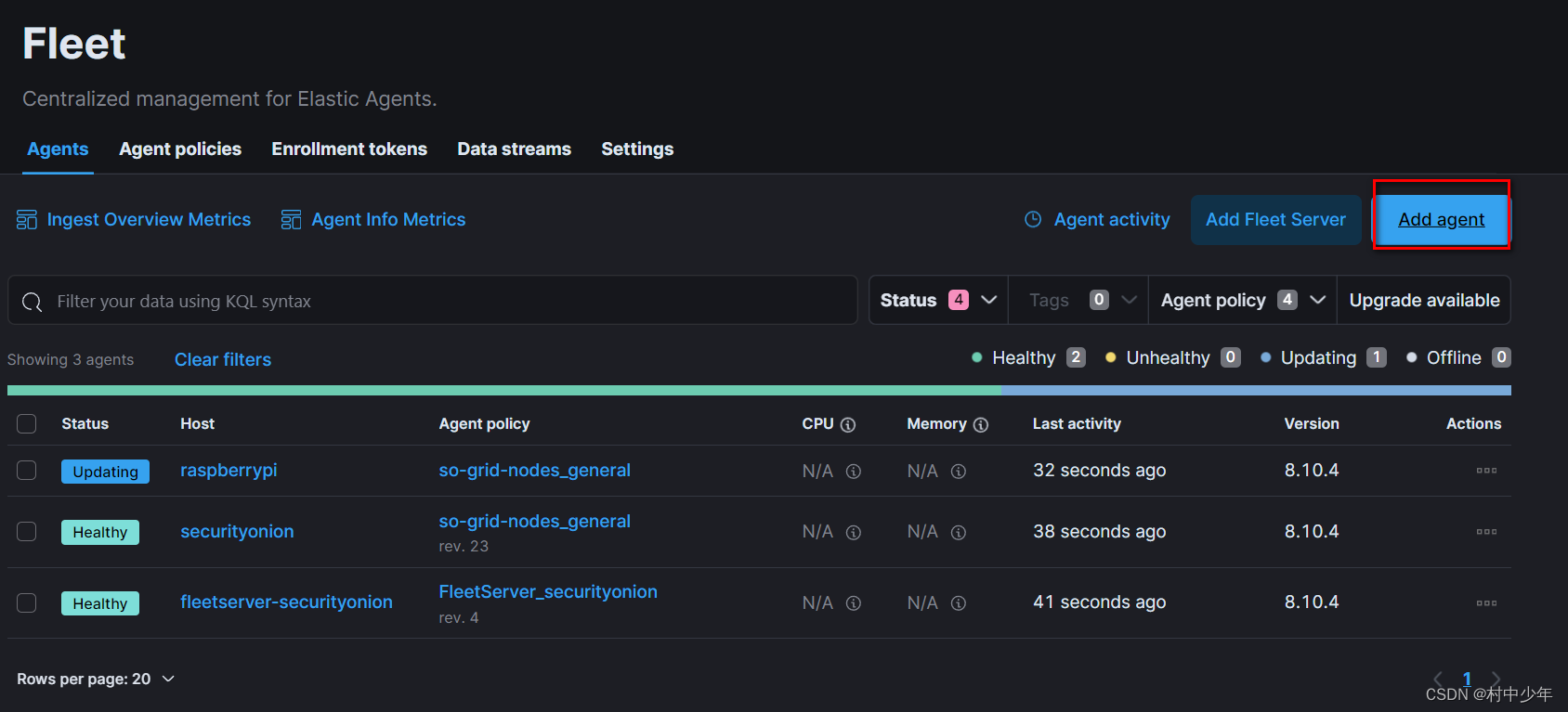This screenshot has width=1568, height=712.
Task: Click raspberrypi's 8.10.4 version cell
Action: (1312, 471)
